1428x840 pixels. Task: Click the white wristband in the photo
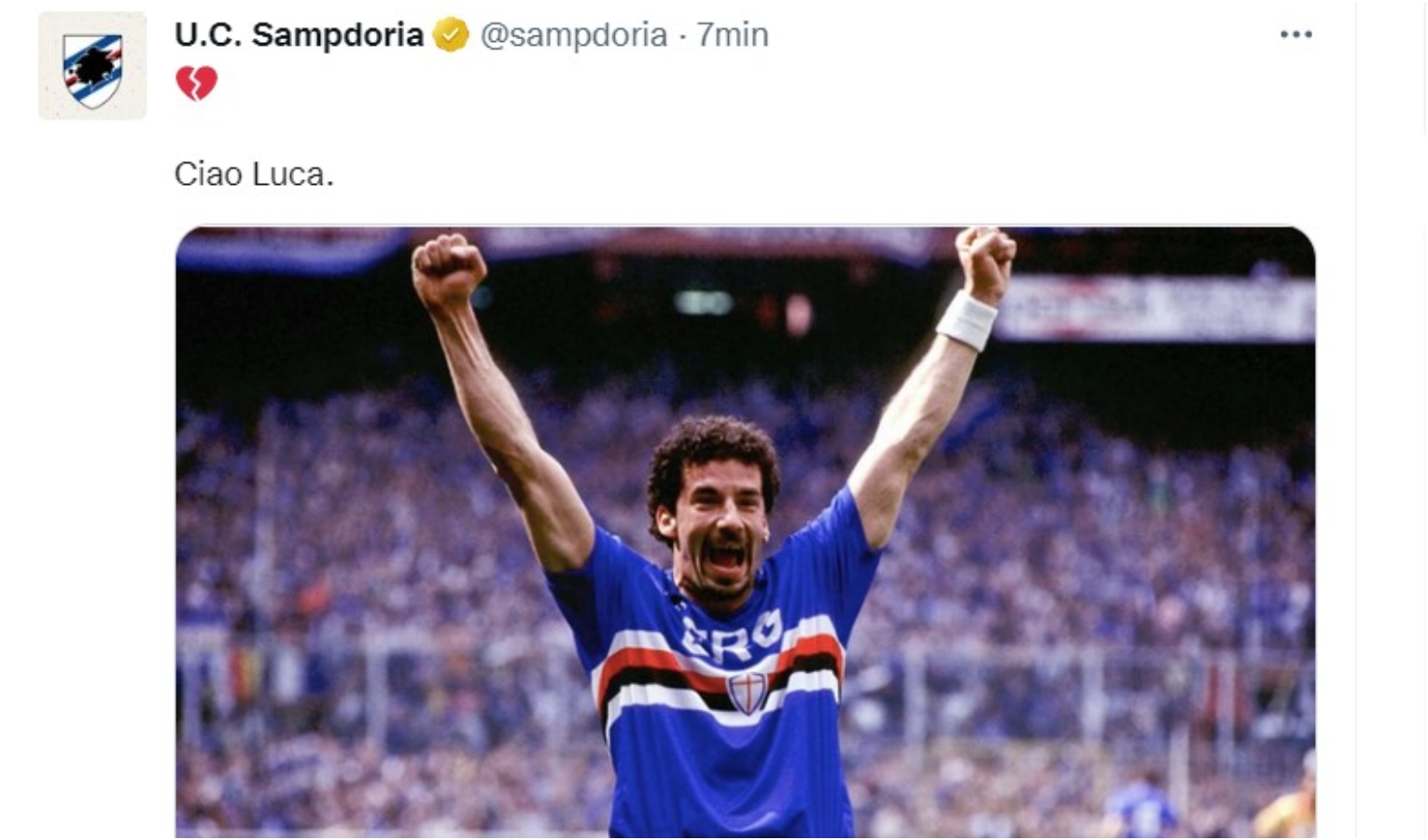coord(967,321)
